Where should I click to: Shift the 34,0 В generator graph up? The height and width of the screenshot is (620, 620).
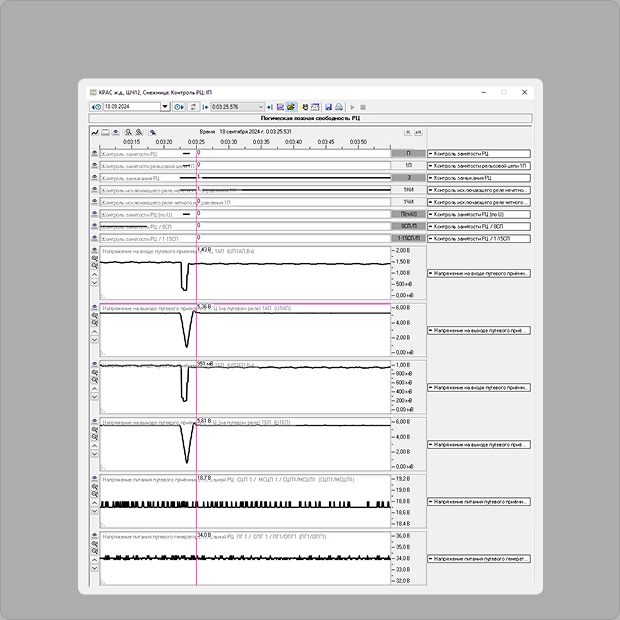(x=95, y=560)
